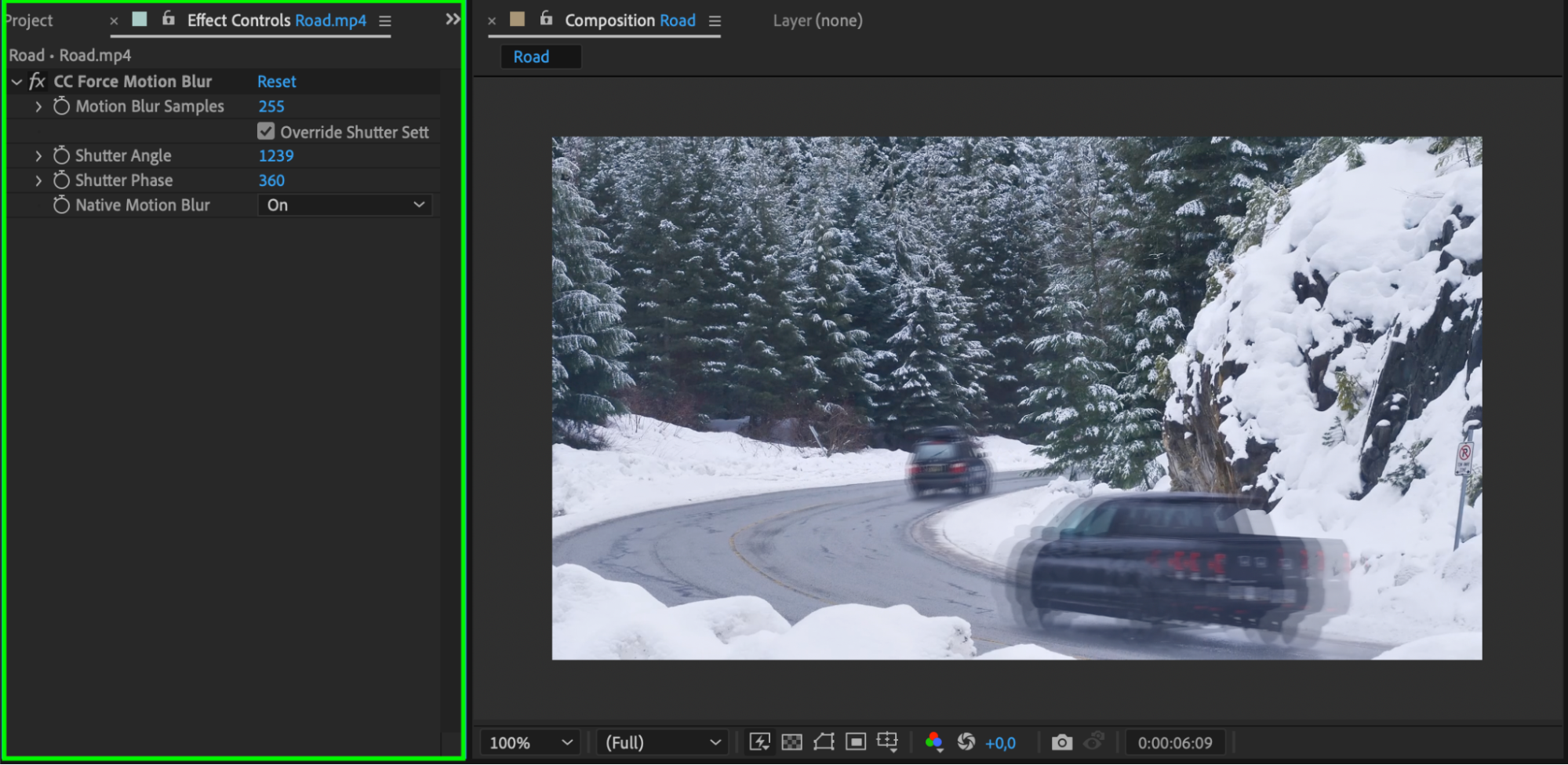This screenshot has width=1568, height=765.
Task: Click the Composition panel label color swatch
Action: [x=518, y=19]
